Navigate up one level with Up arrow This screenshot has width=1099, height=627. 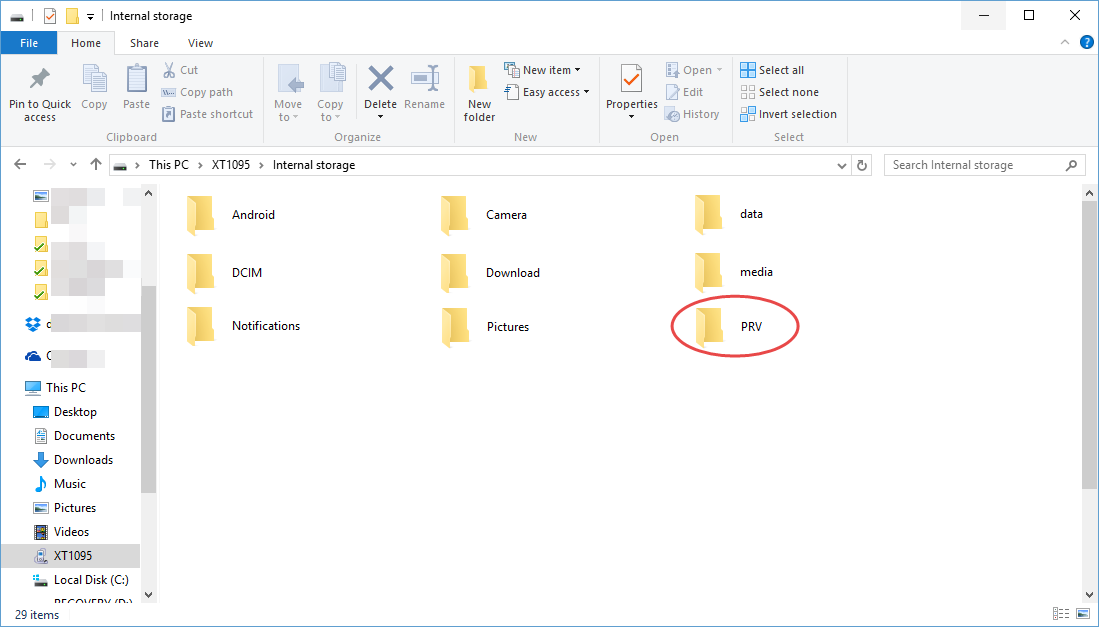(x=96, y=165)
